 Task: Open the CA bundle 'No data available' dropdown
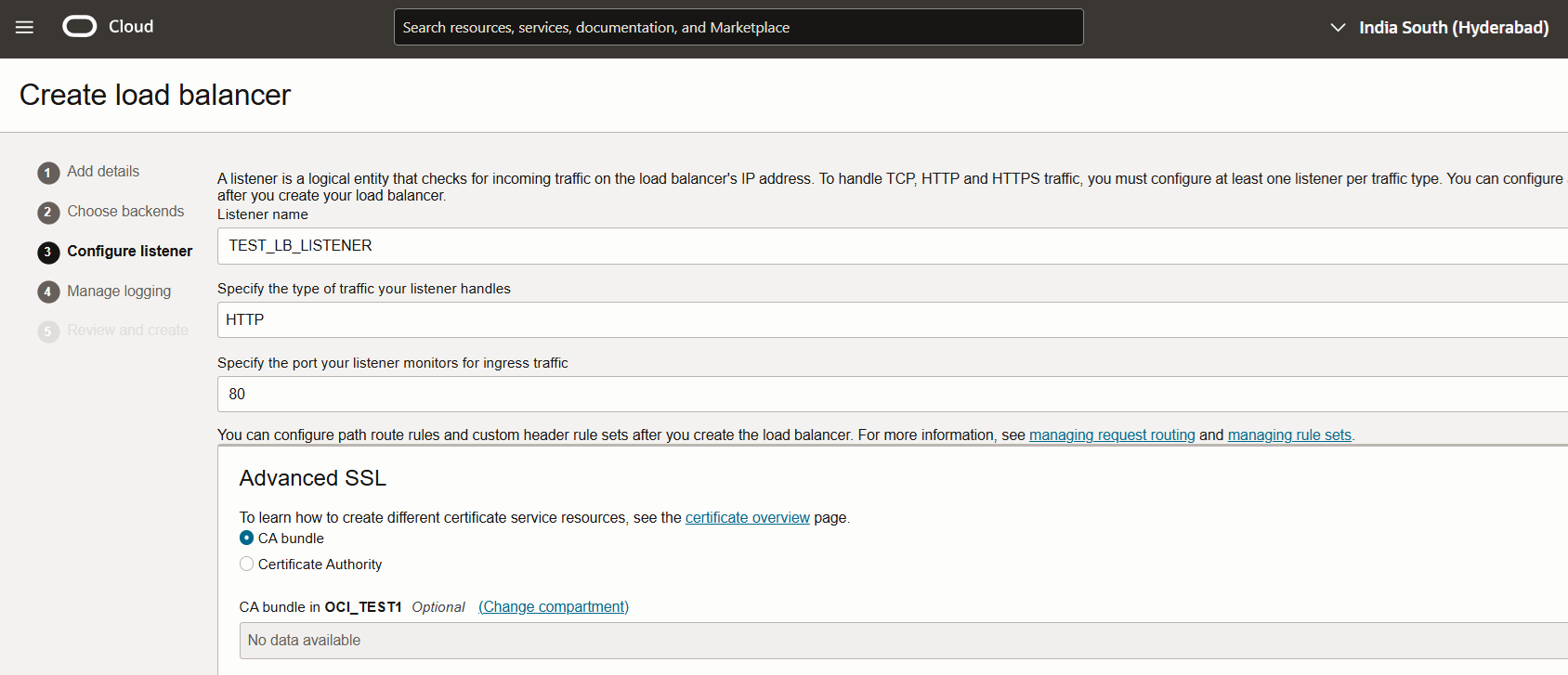[892, 641]
